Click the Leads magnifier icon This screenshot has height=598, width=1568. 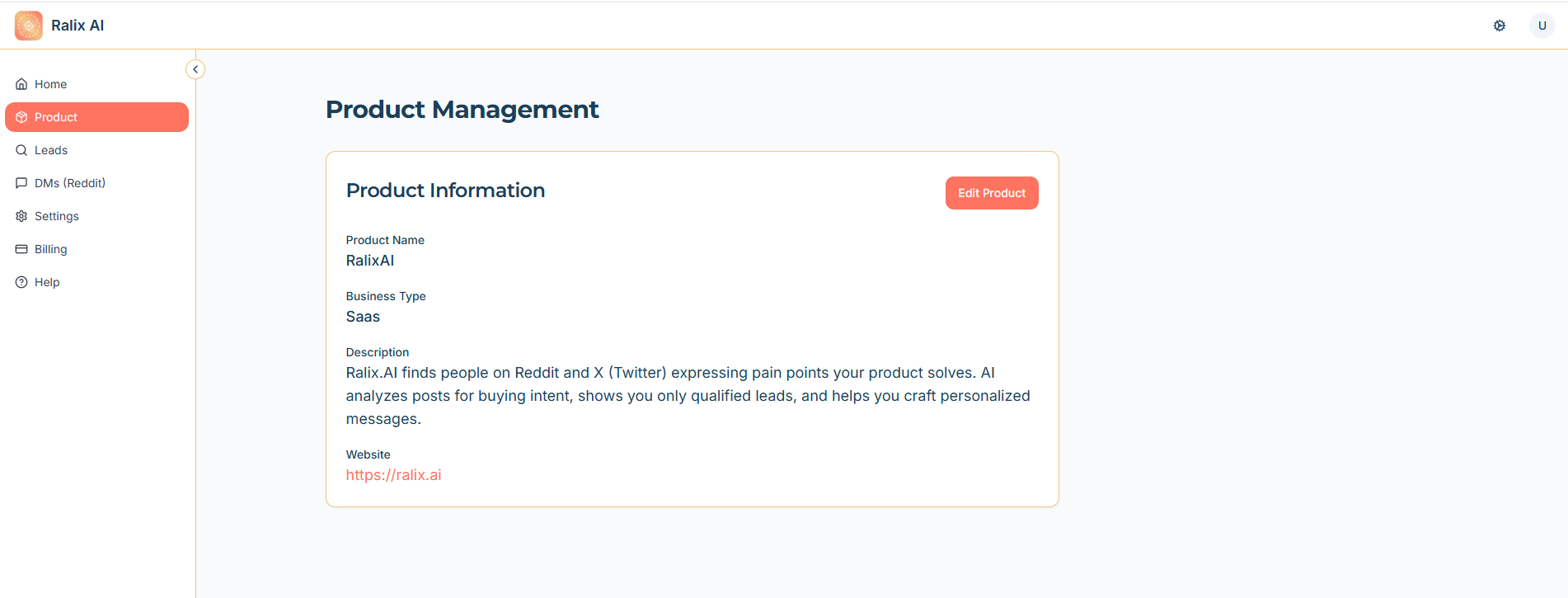click(x=21, y=150)
